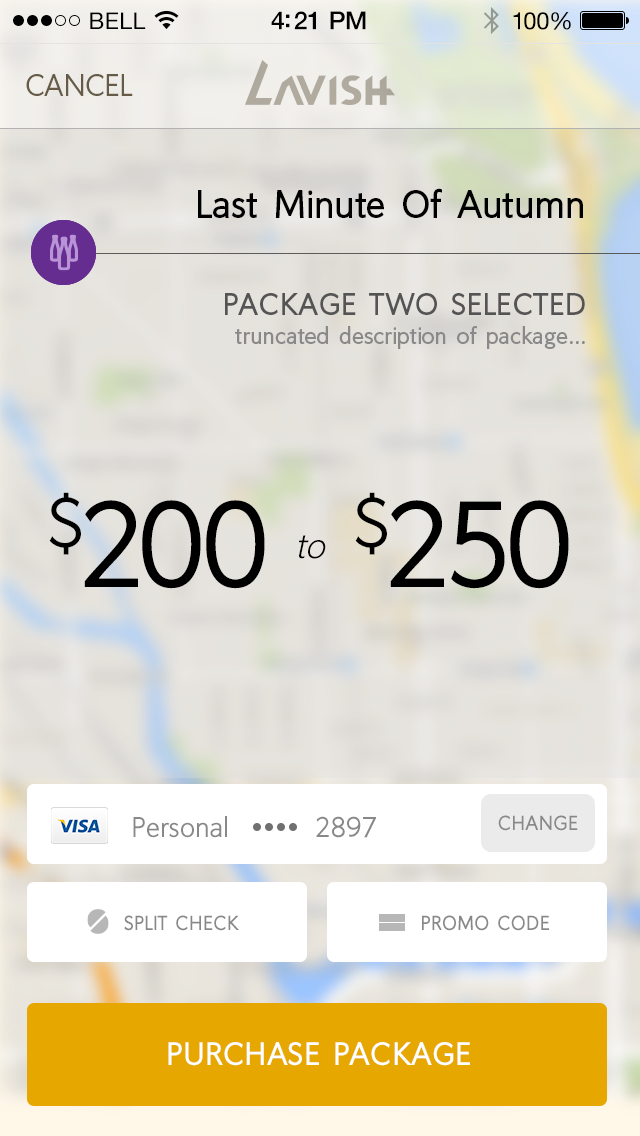Image resolution: width=640 pixels, height=1136 pixels.
Task: Tap the purple bottles package icon
Action: pyautogui.click(x=64, y=252)
